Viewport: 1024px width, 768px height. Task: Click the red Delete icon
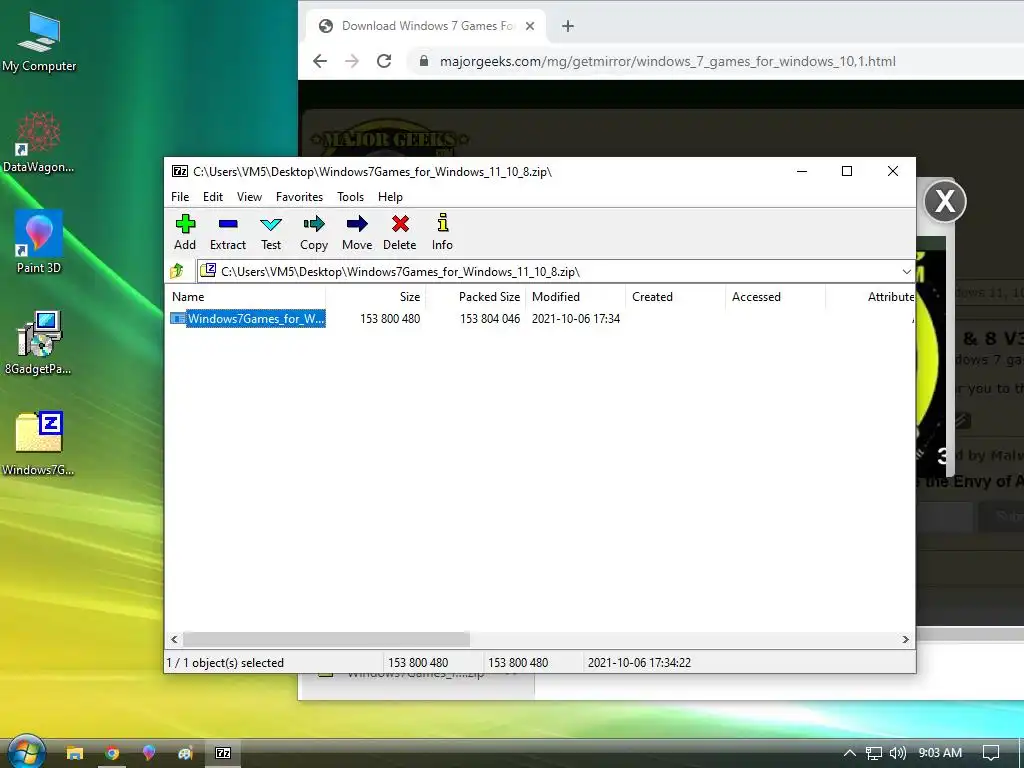(x=400, y=232)
